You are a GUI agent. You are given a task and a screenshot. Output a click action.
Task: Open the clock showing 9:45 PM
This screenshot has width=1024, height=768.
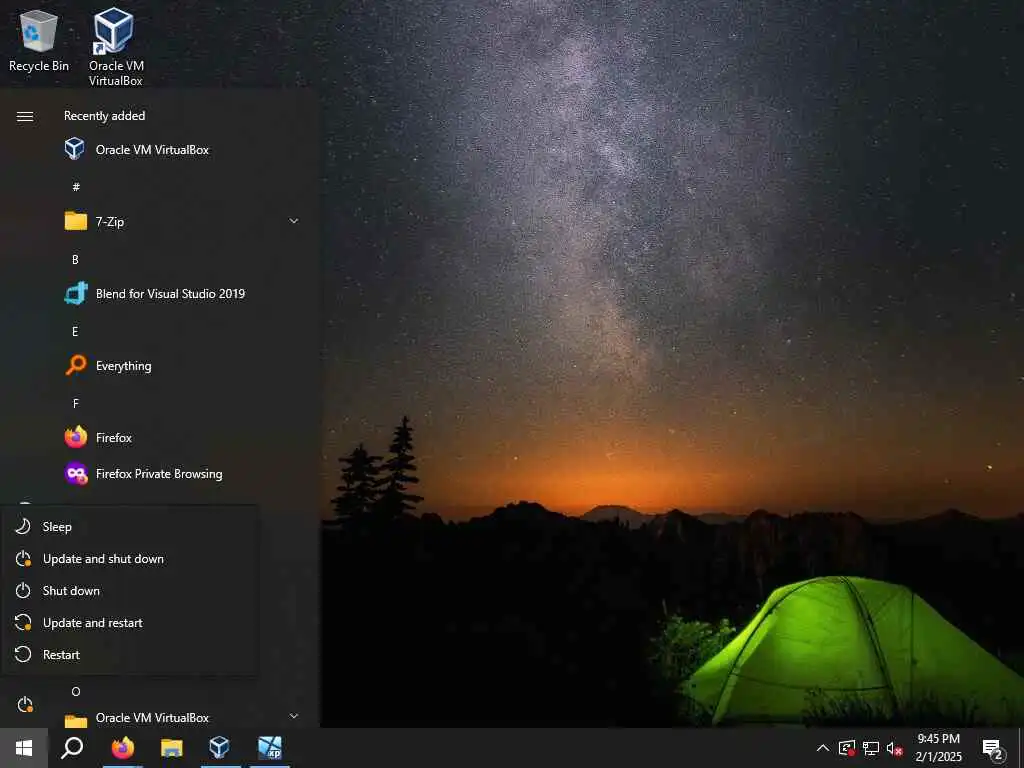pyautogui.click(x=938, y=748)
